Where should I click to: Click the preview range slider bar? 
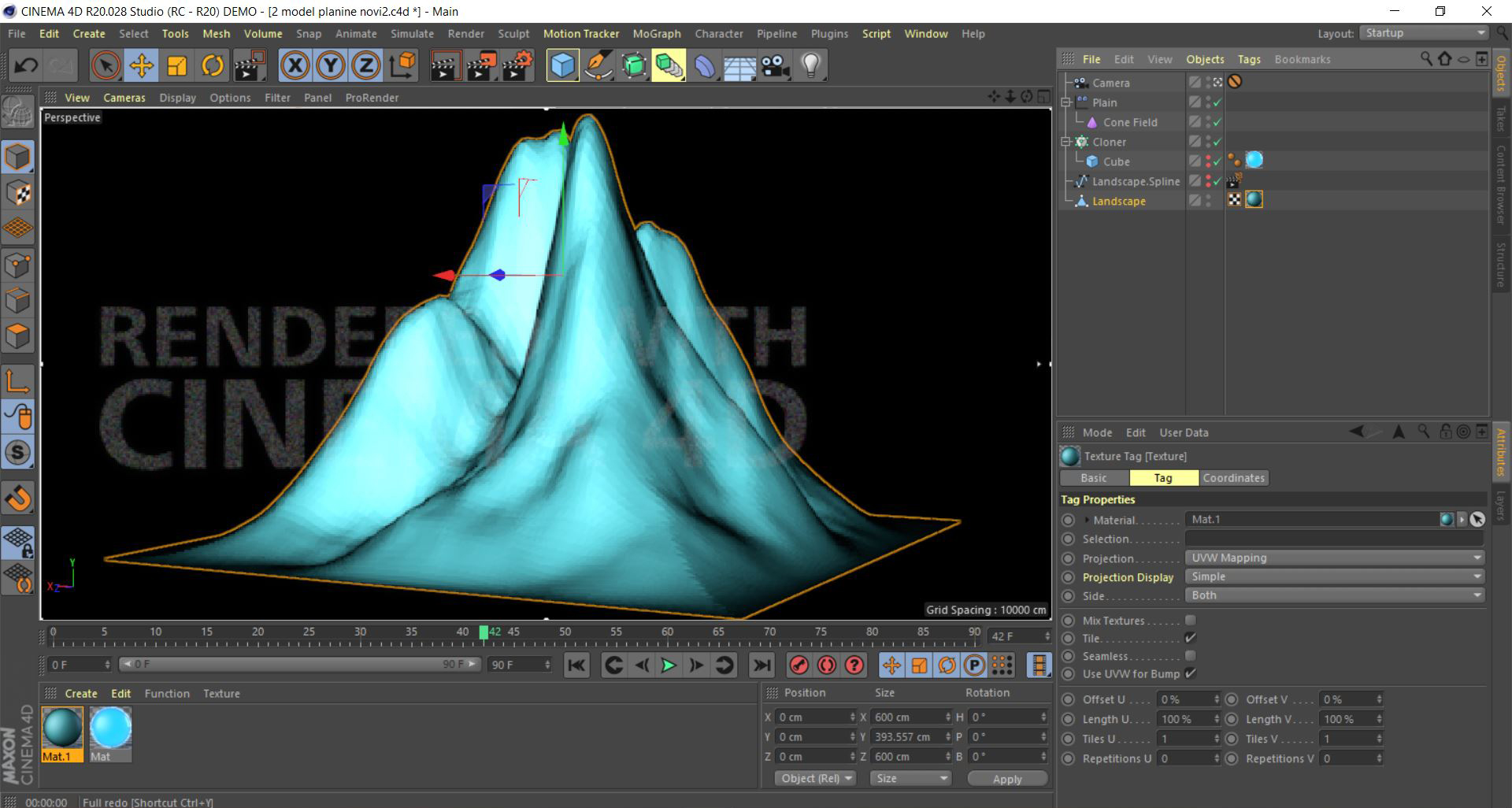coord(299,665)
